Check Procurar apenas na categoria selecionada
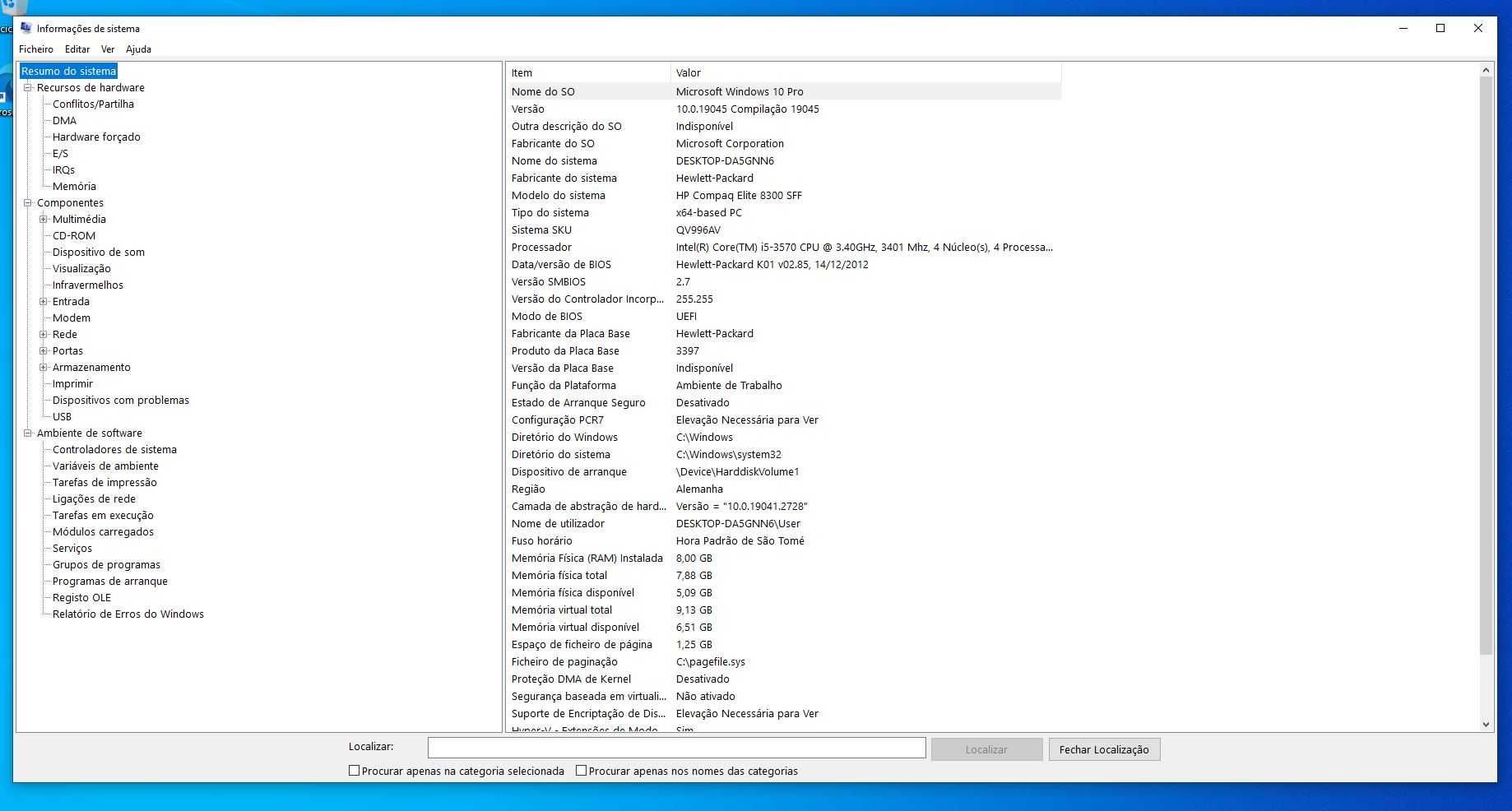Image resolution: width=1512 pixels, height=811 pixels. point(355,771)
